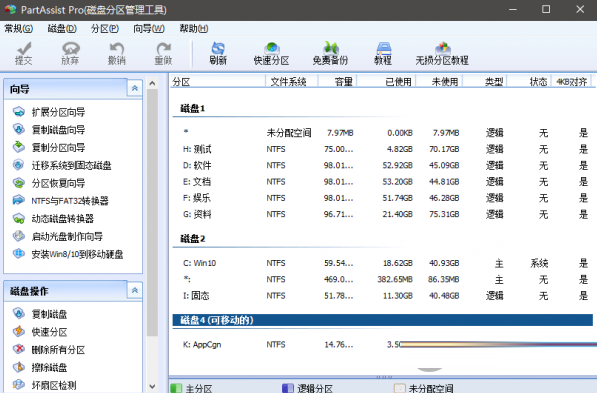
Task: Select the 磁盘1 group header
Action: coord(193,109)
